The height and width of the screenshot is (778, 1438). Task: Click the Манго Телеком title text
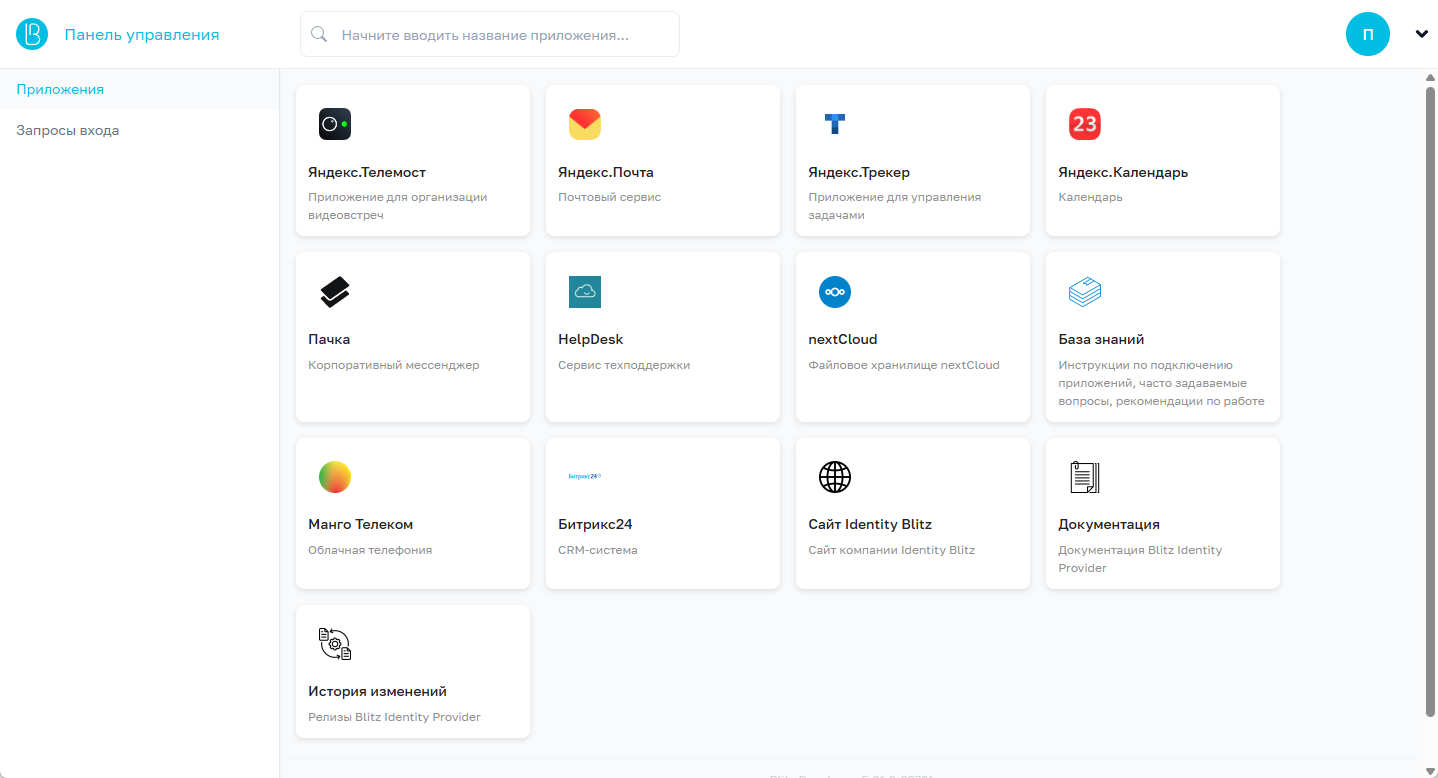coord(361,525)
